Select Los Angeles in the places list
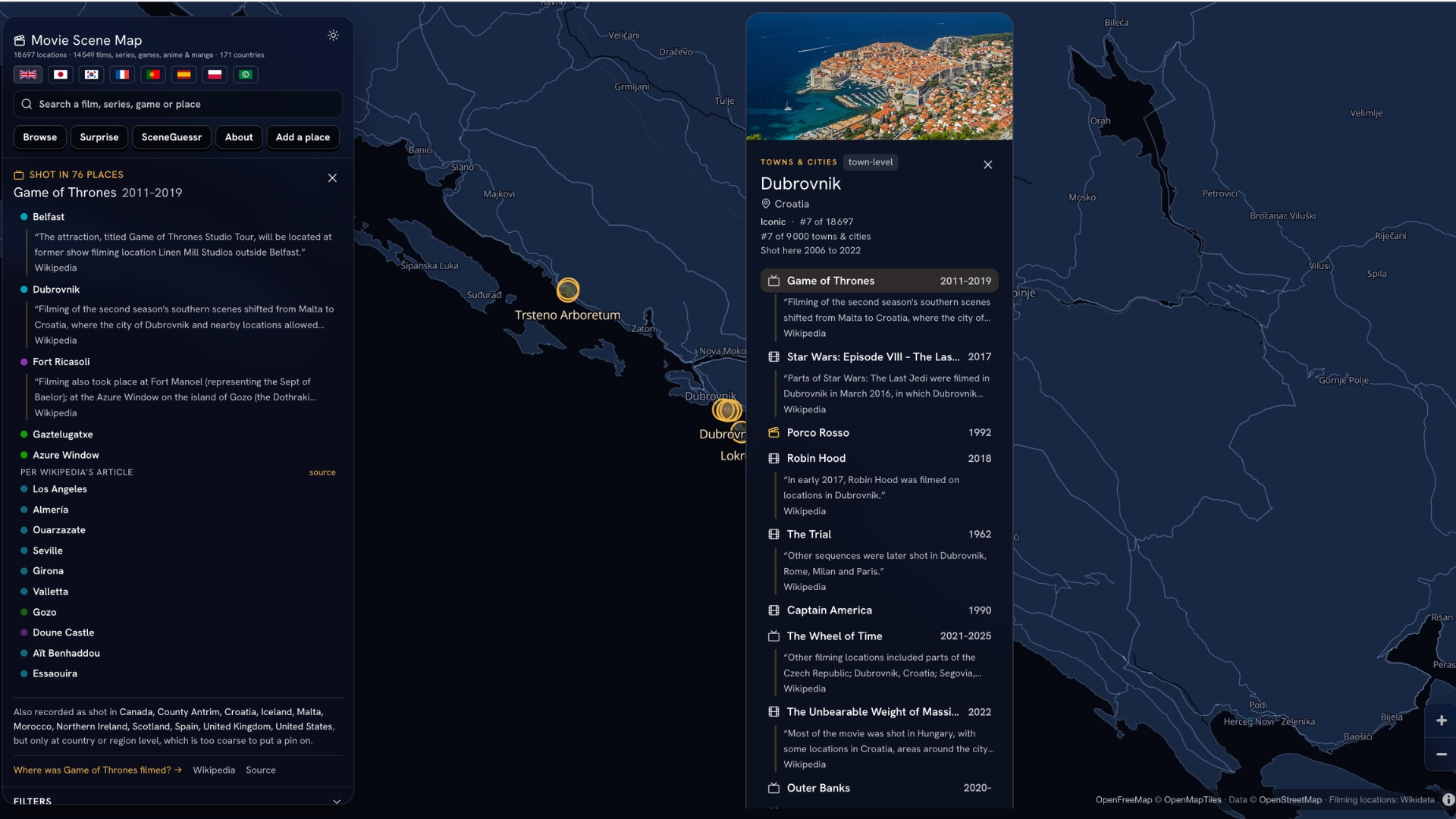1456x819 pixels. point(60,489)
